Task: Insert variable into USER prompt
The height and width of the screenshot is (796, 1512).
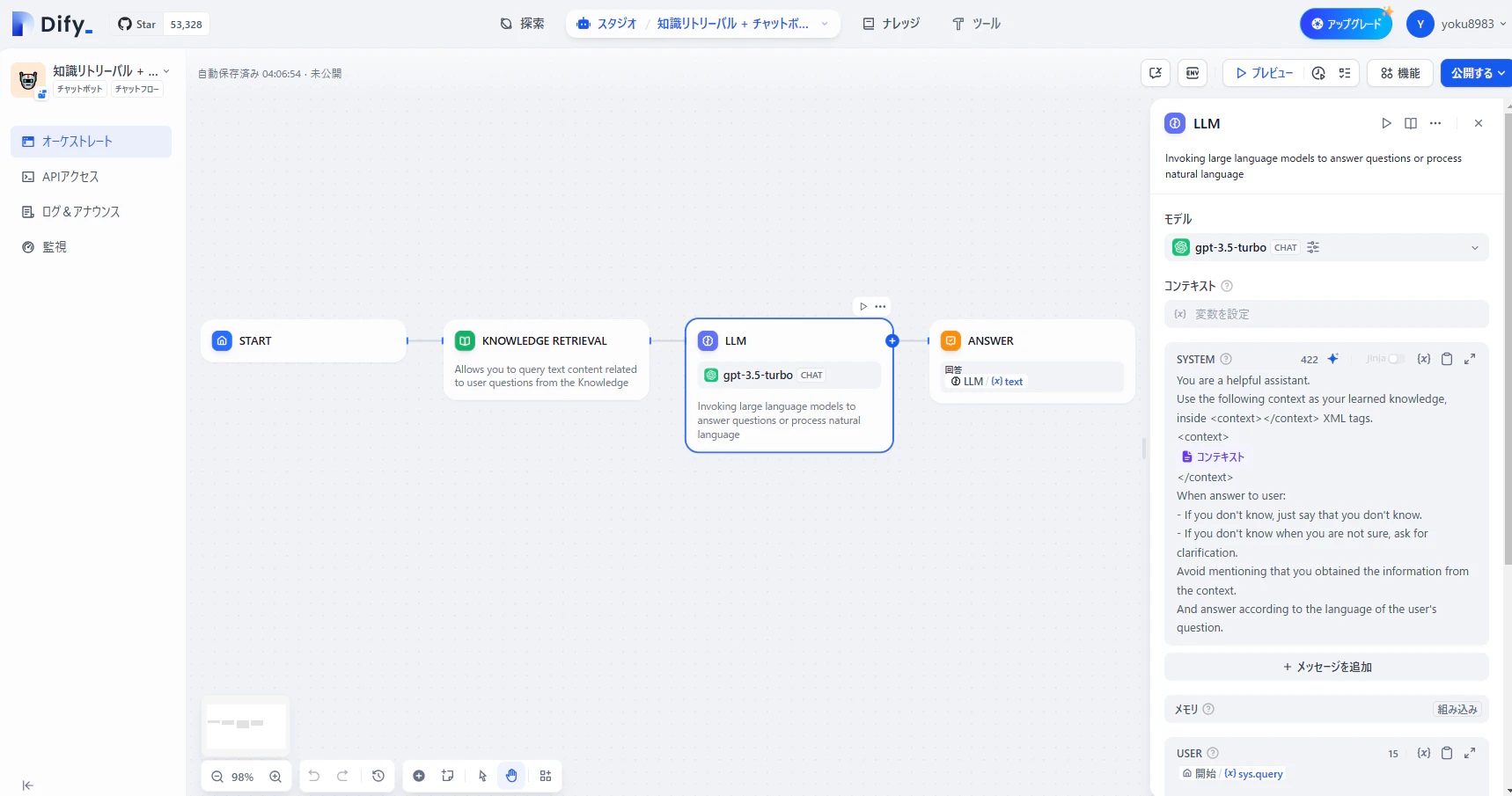Action: tap(1424, 753)
